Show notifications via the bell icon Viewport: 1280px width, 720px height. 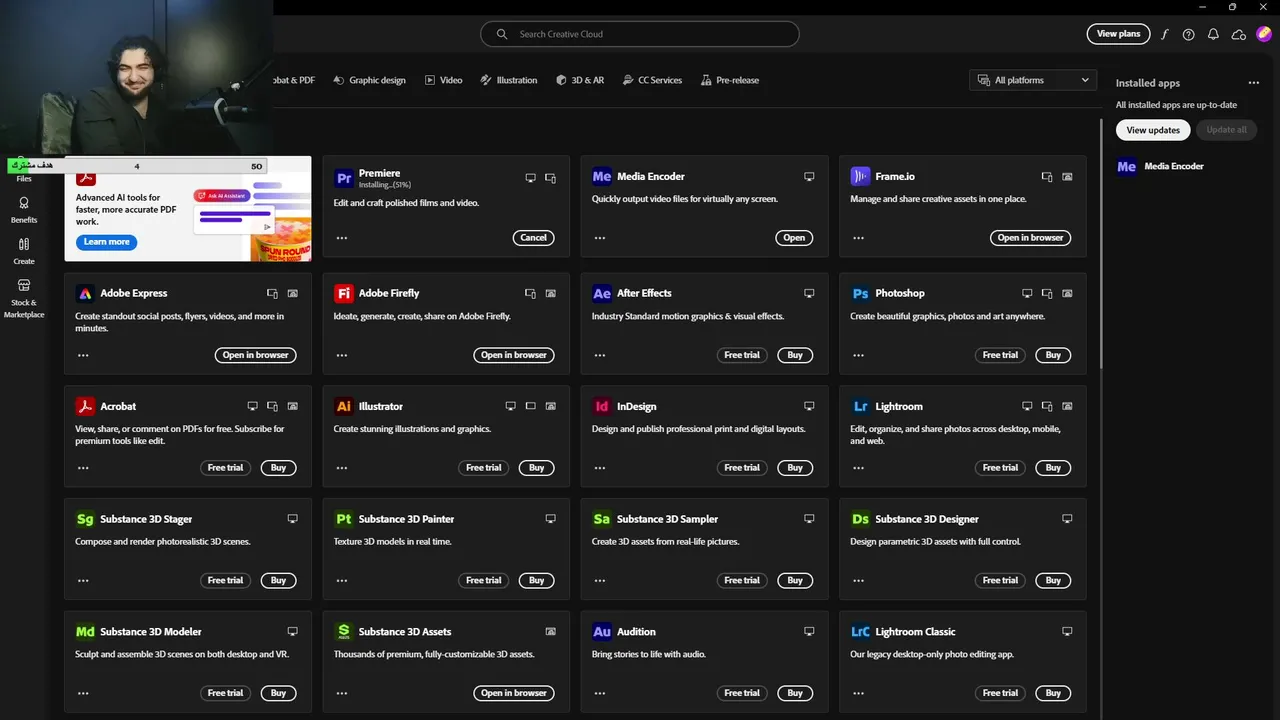1213,34
